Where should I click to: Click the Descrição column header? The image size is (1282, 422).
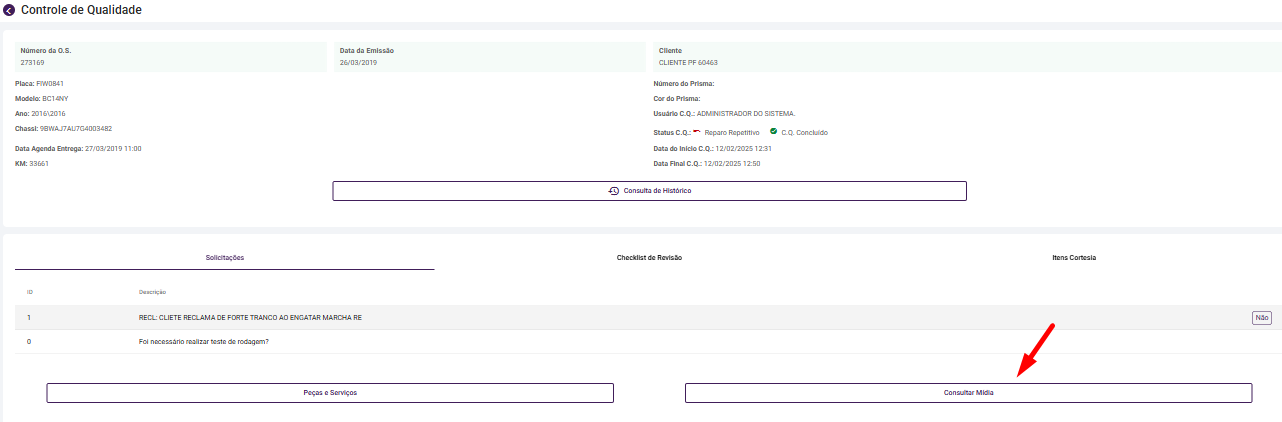pyautogui.click(x=152, y=292)
